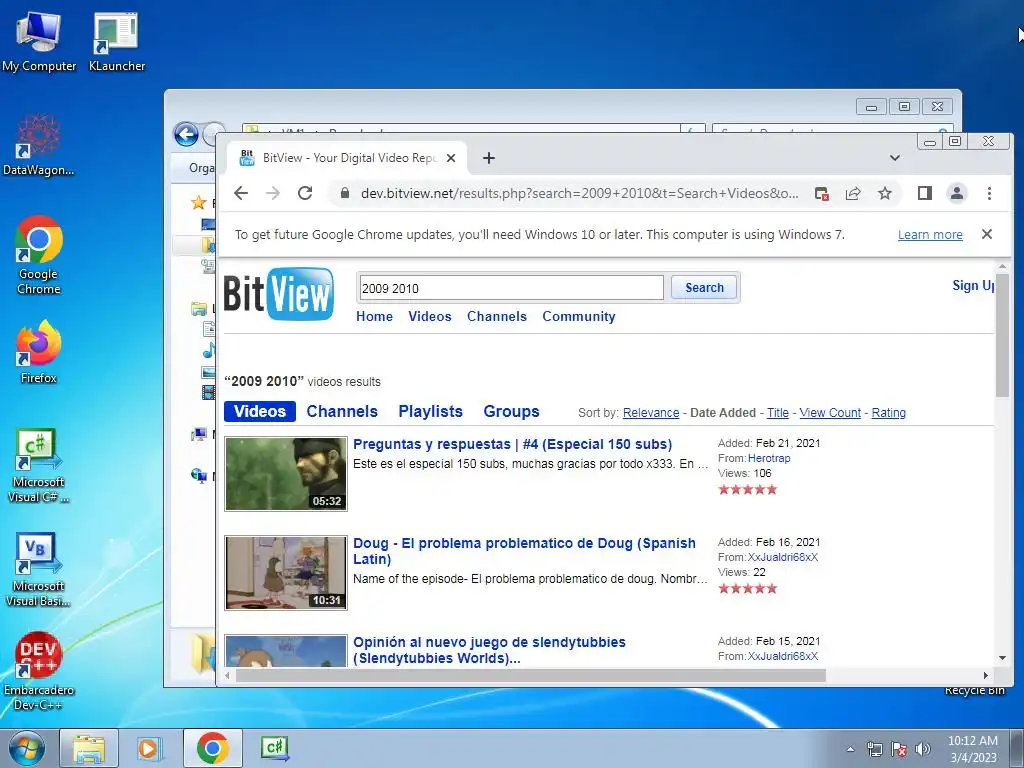This screenshot has height=768, width=1024.
Task: Open Preguntas y respuestas #4 title link
Action: [513, 444]
